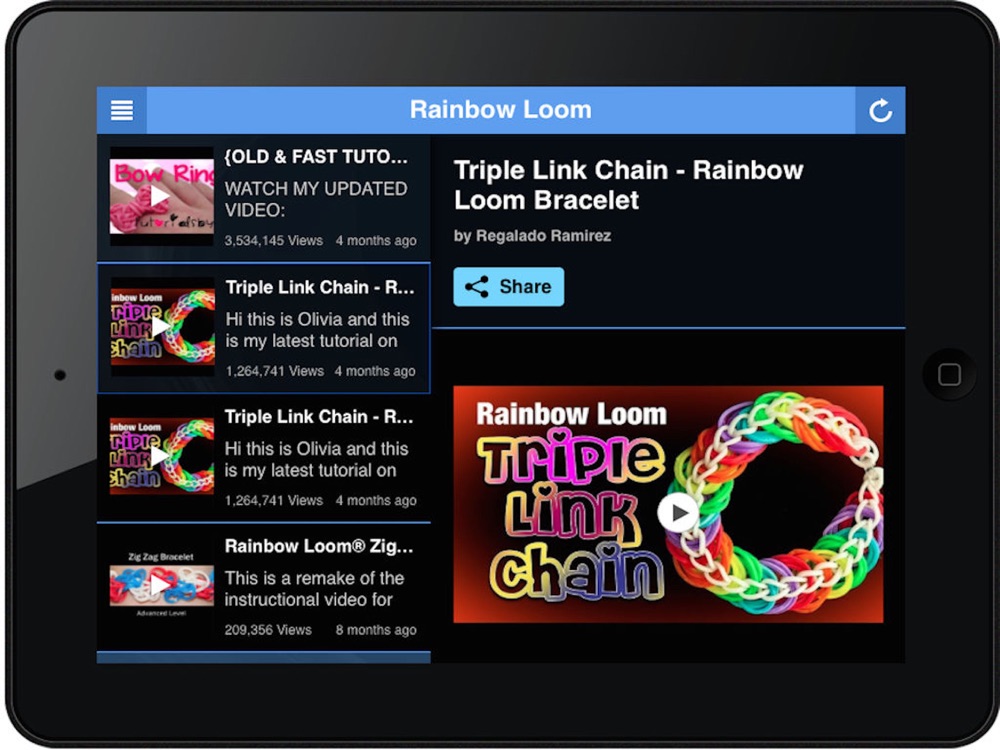This screenshot has width=1000, height=750.
Task: Click the 3,534,145 Views count
Action: (x=274, y=241)
